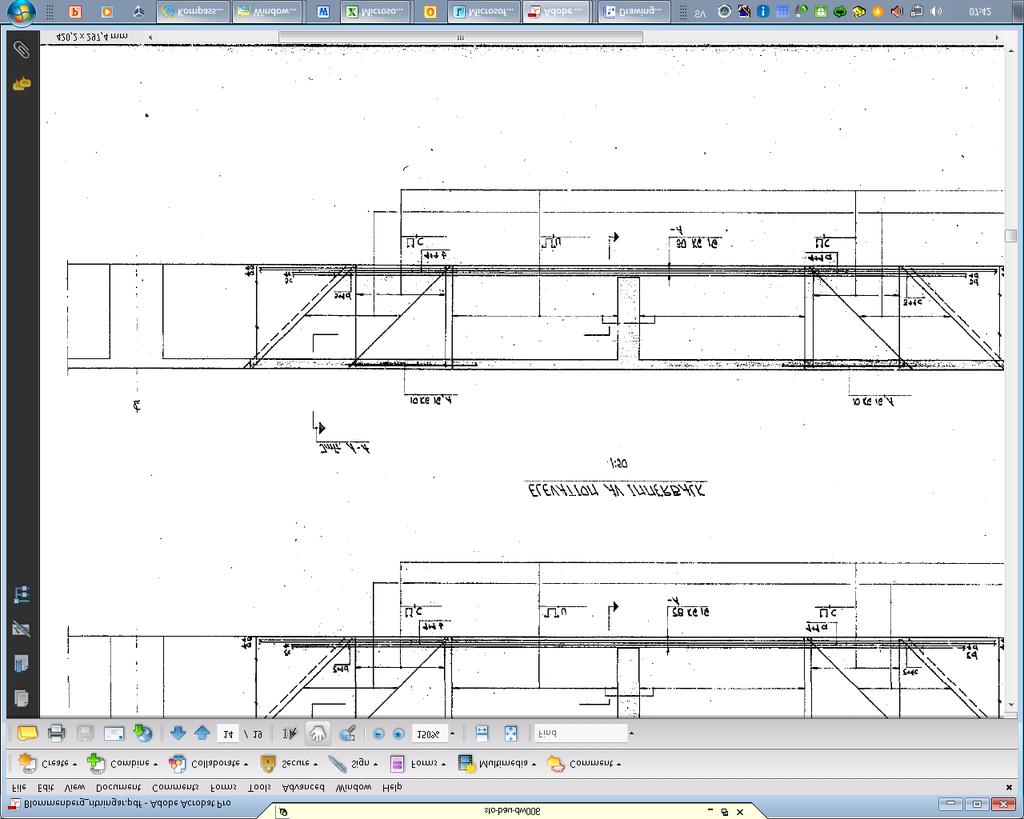This screenshot has height=819, width=1024.
Task: Open the Comments panel speech bubble icon
Action: point(22,84)
